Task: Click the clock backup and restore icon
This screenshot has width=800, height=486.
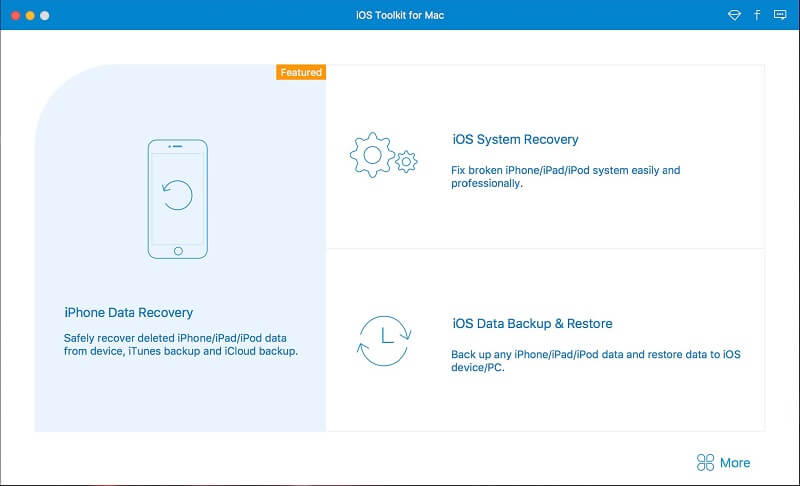Action: click(384, 341)
